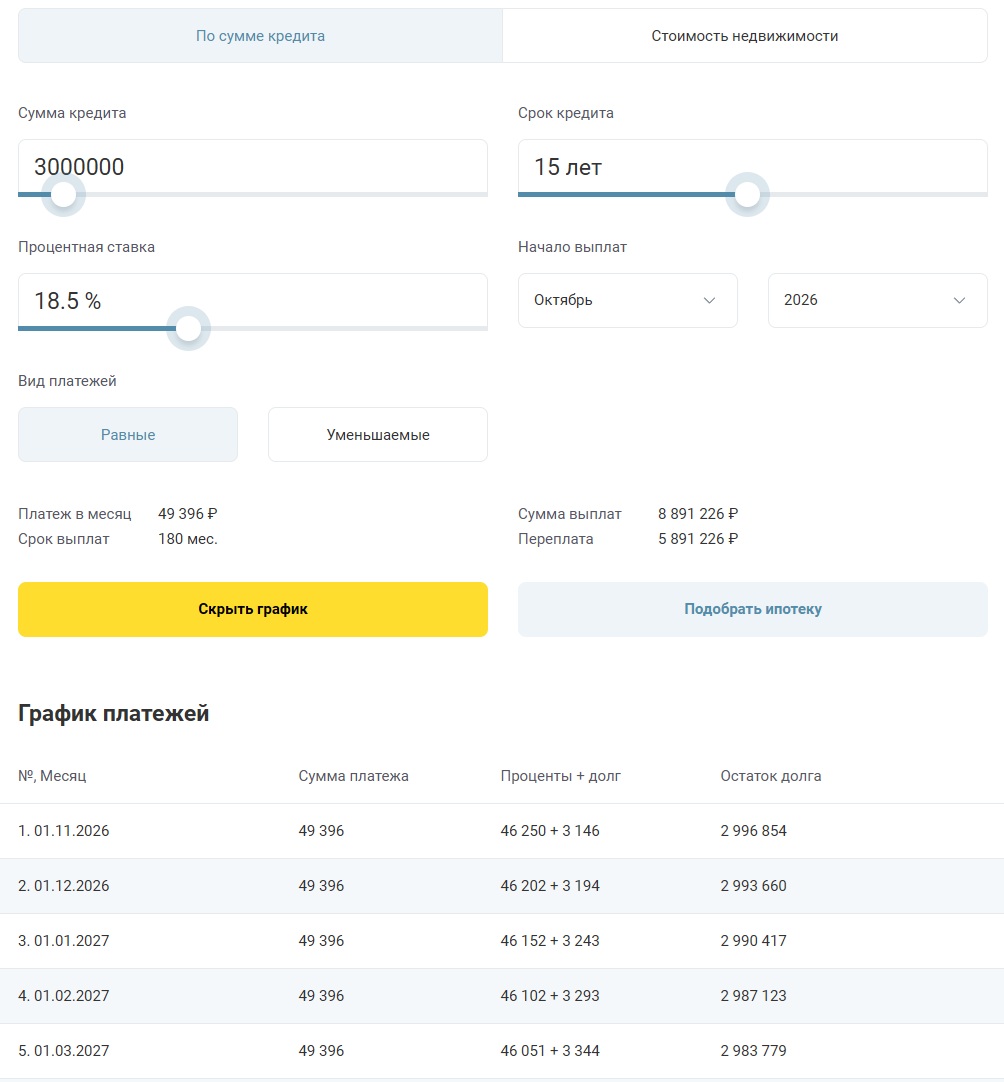Click the remaining debt 2 987 123
This screenshot has width=1004, height=1082.
point(754,996)
